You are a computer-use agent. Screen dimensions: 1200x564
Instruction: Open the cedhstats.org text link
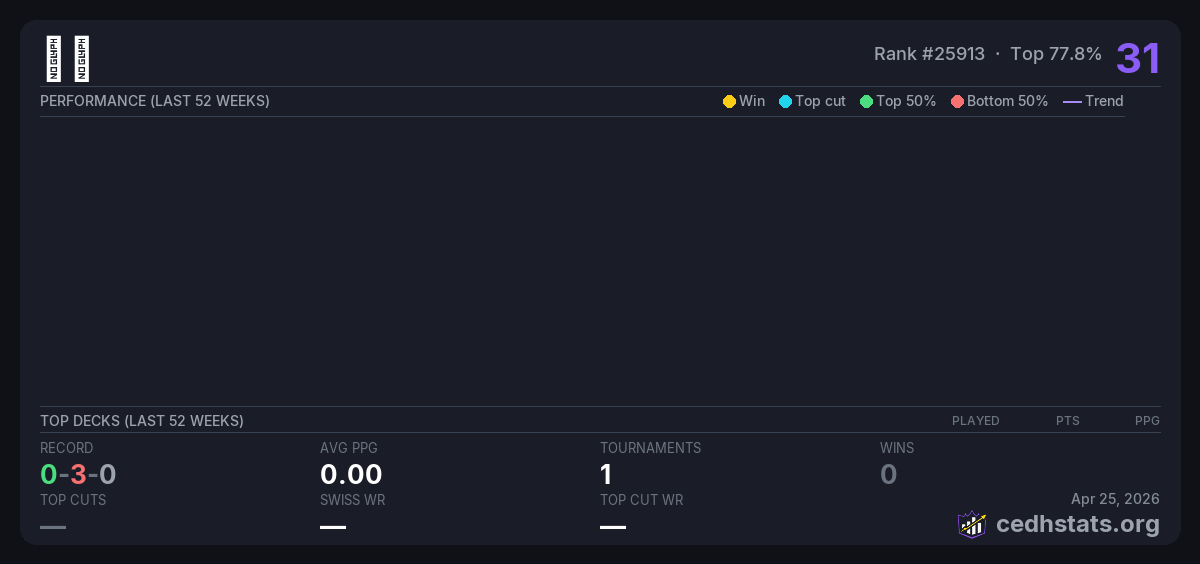(1078, 524)
